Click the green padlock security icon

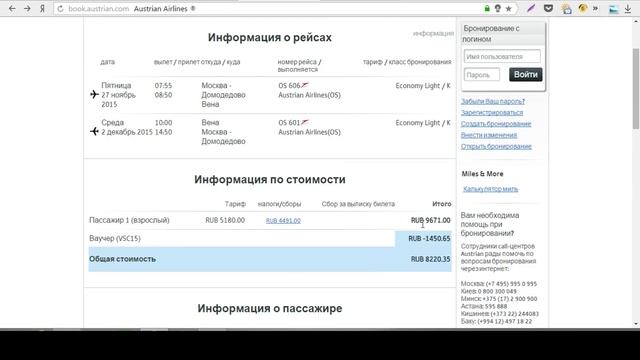click(487, 8)
